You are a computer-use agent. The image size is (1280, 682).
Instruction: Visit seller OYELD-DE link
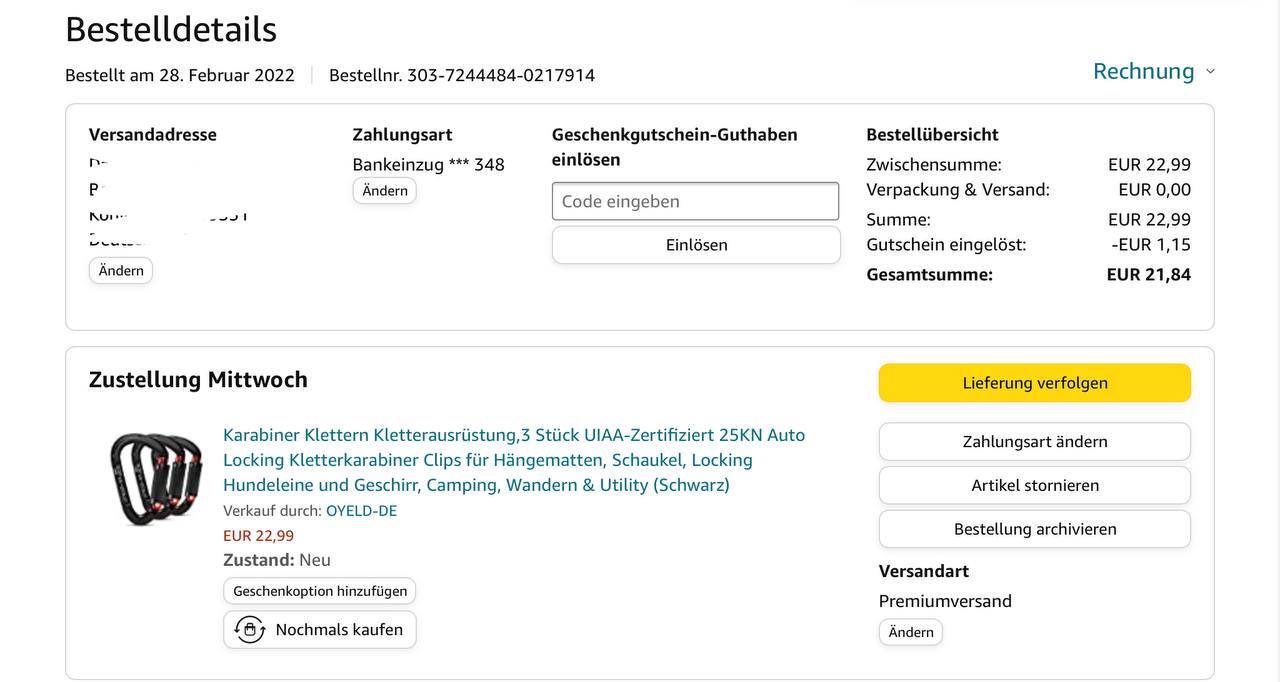tap(361, 511)
